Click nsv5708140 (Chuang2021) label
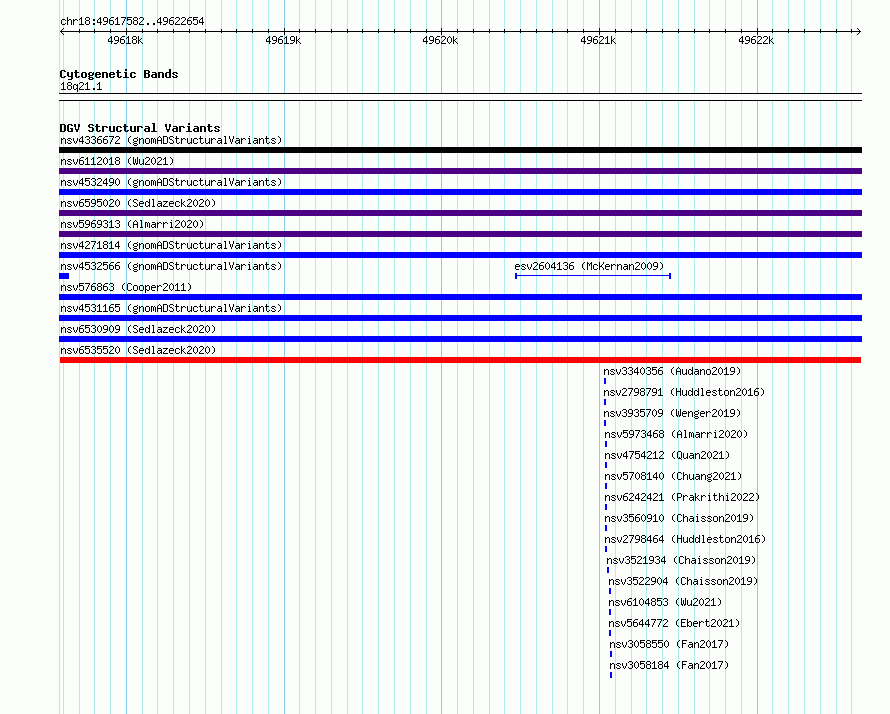The width and height of the screenshot is (890, 714). 673,476
